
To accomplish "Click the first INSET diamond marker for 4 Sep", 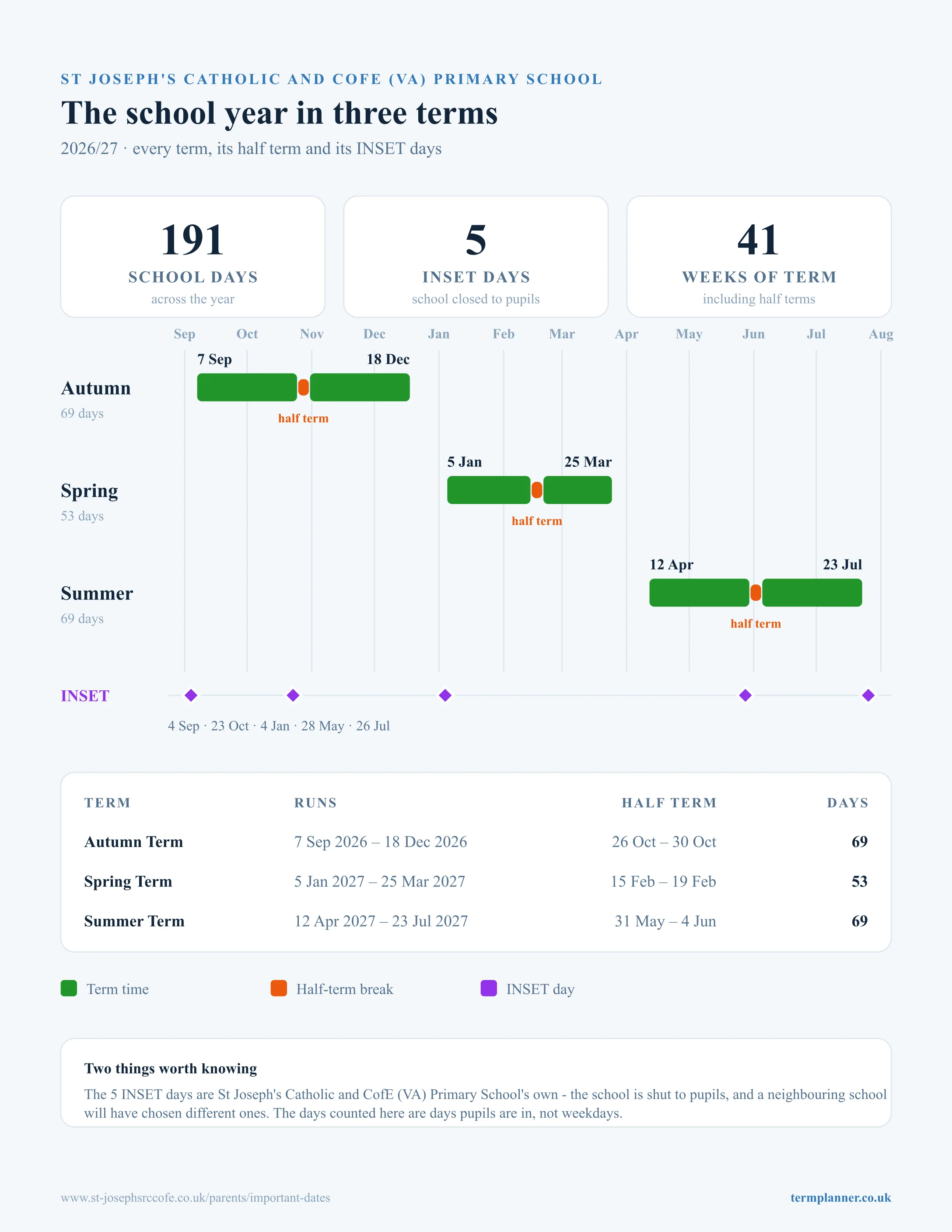I will point(191,695).
